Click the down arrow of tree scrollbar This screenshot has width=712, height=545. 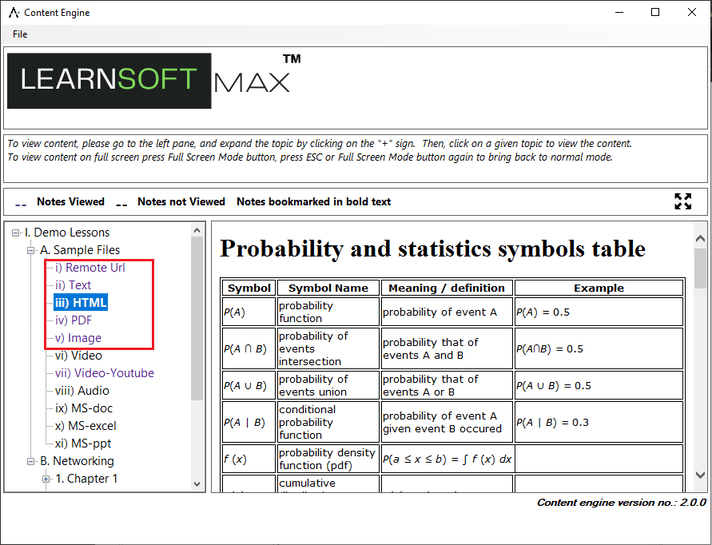point(197,483)
